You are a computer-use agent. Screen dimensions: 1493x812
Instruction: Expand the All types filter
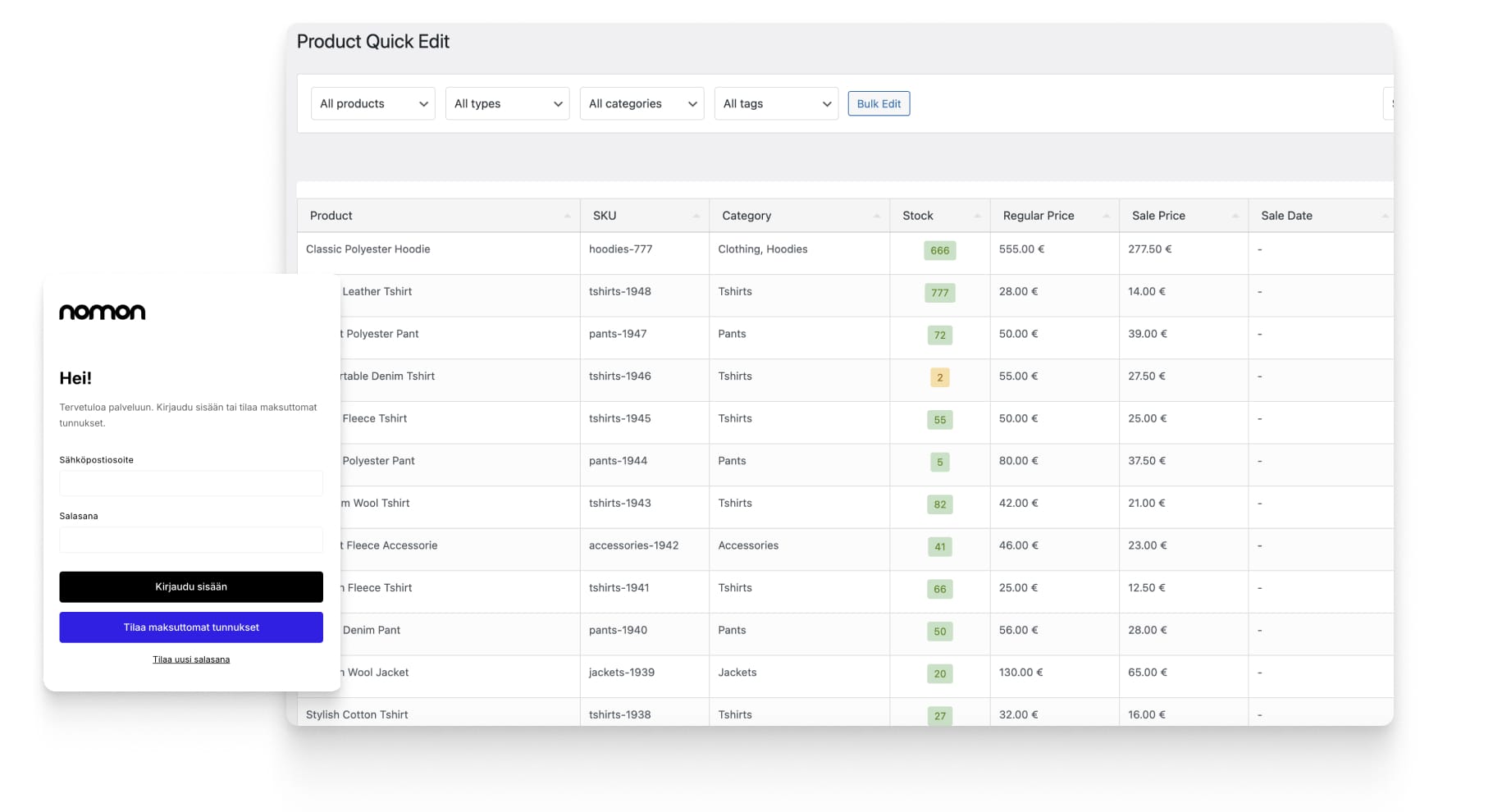point(507,104)
